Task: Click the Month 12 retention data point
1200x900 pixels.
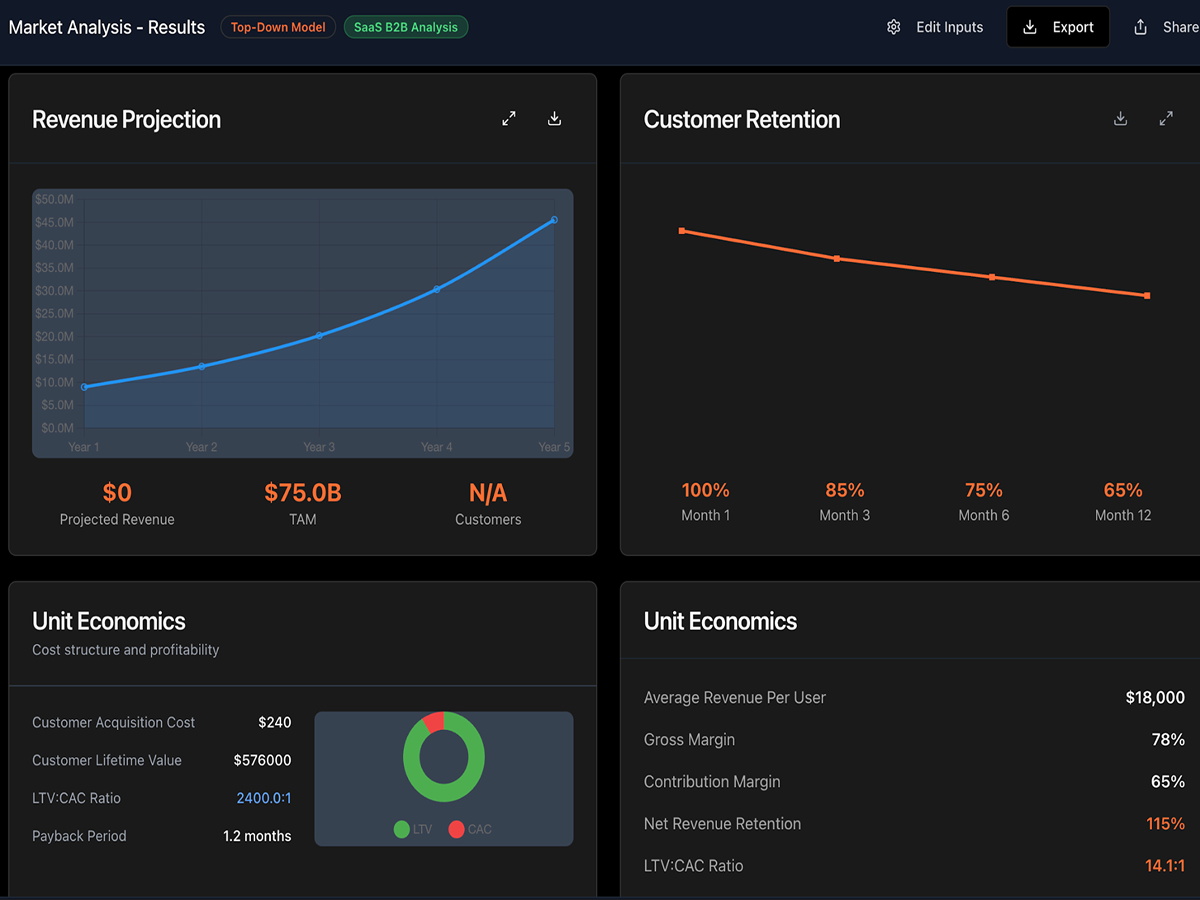Action: [x=1147, y=296]
